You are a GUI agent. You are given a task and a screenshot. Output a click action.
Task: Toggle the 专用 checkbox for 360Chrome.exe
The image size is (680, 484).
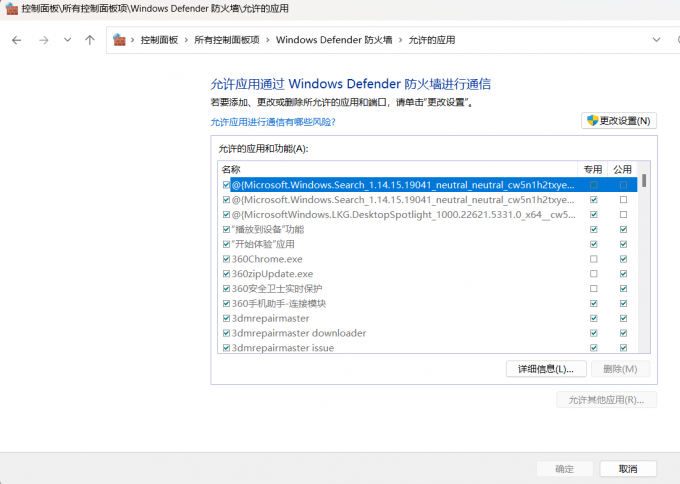tap(594, 259)
